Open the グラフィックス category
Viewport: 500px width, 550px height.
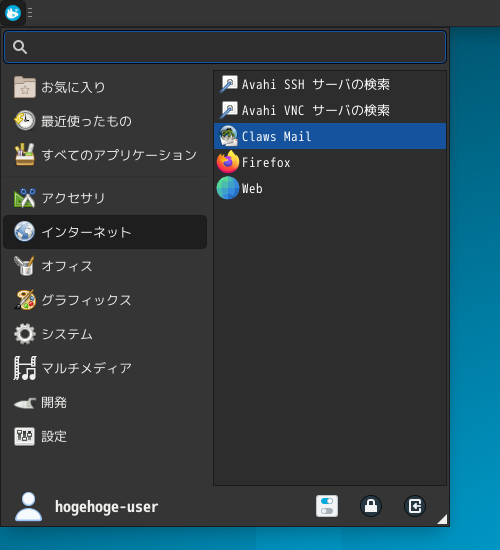105,300
